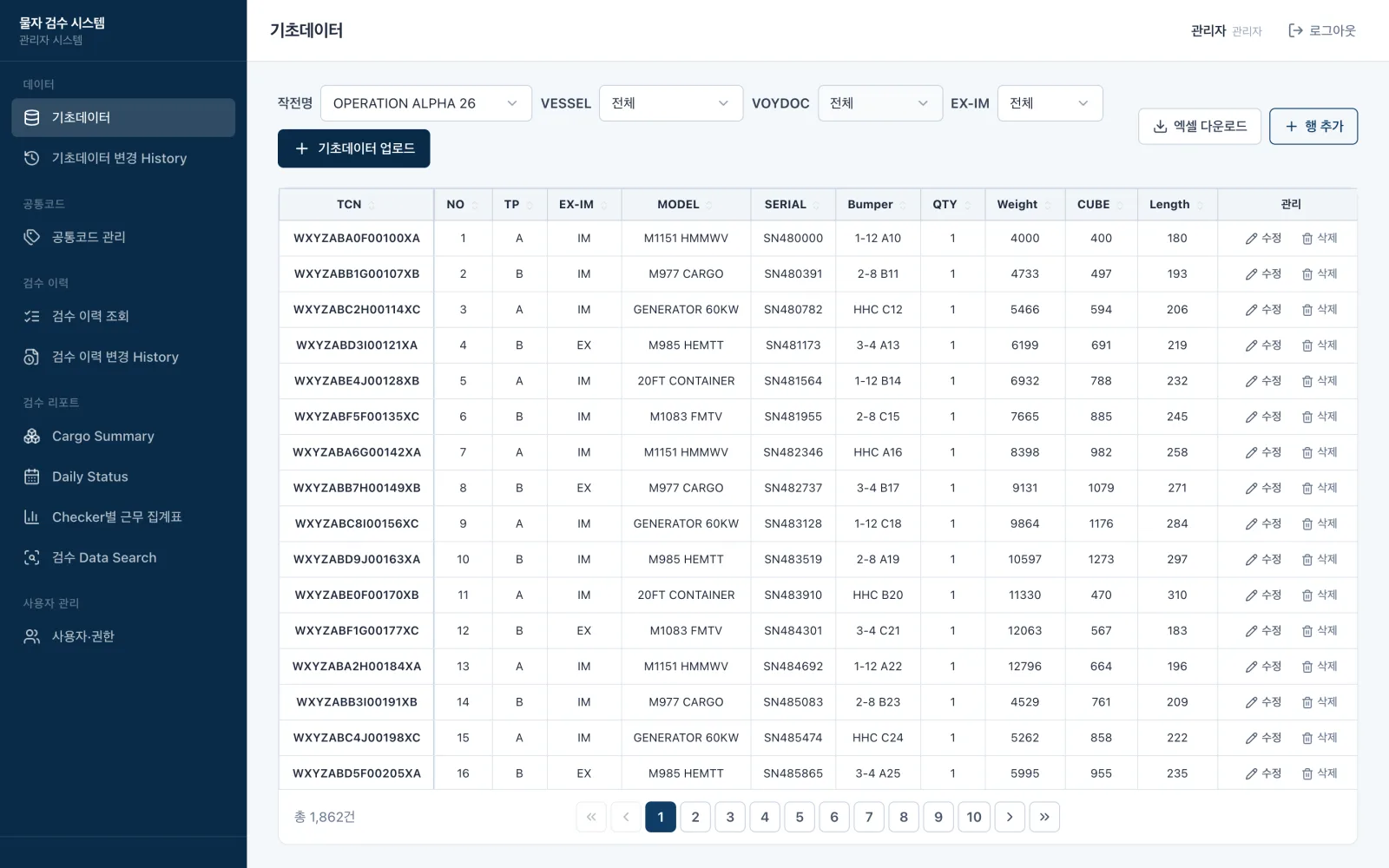The width and height of the screenshot is (1389, 868).
Task: Delete the SN485865 row with 삭제
Action: coord(1320,773)
